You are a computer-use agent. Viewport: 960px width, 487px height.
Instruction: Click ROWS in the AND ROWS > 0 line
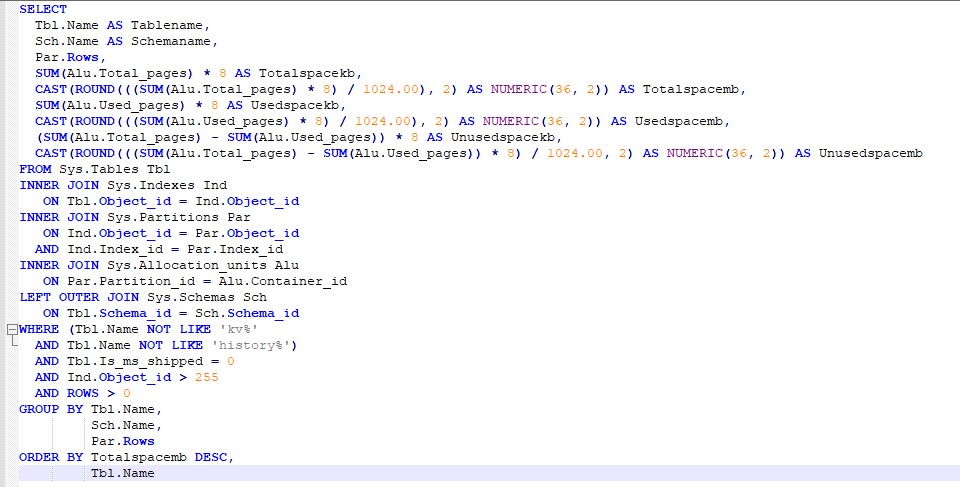83,393
